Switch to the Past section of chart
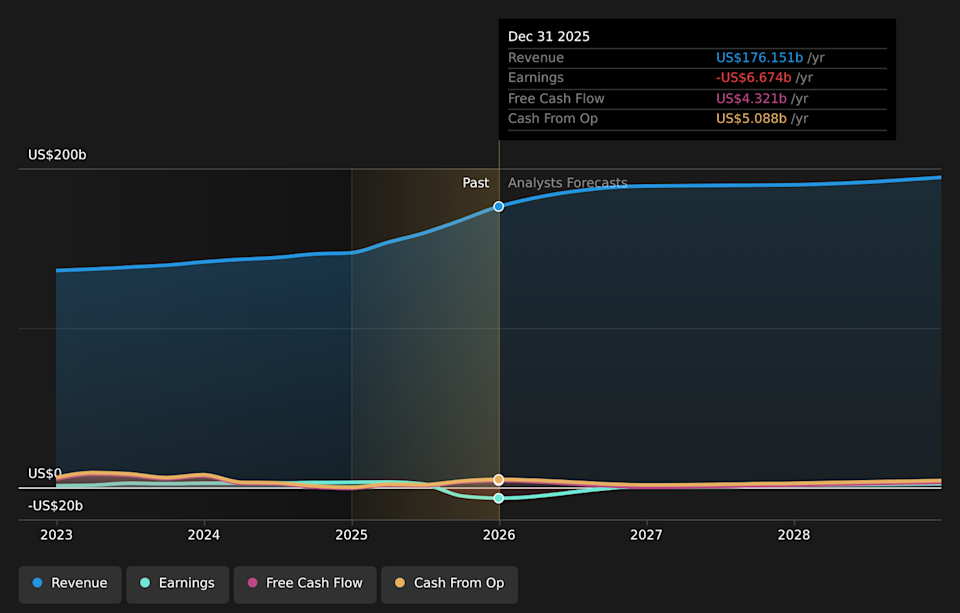The height and width of the screenshot is (613, 960). coord(476,182)
